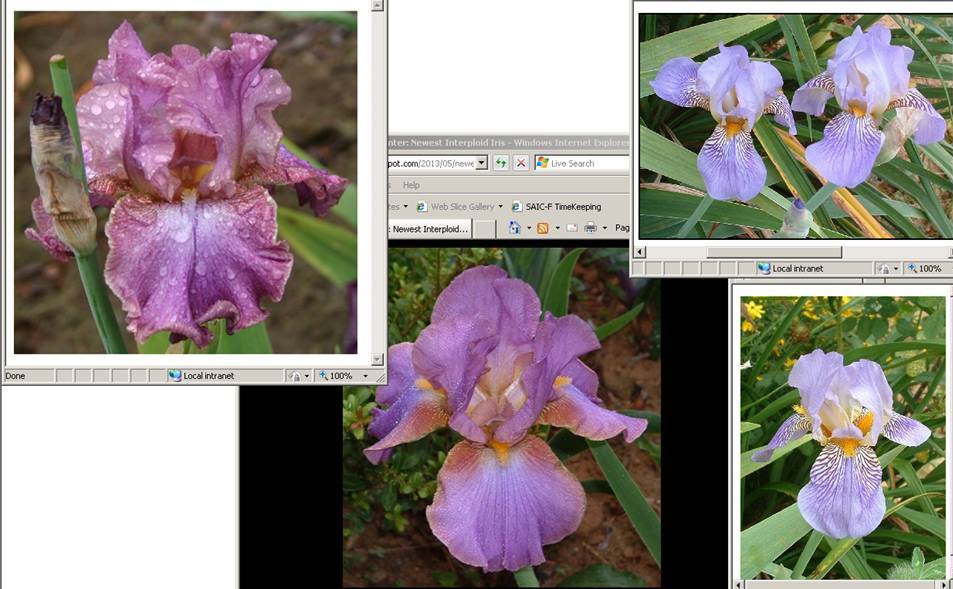Click the scroll down arrow in the pink iris window
953x589 pixels.
377,359
